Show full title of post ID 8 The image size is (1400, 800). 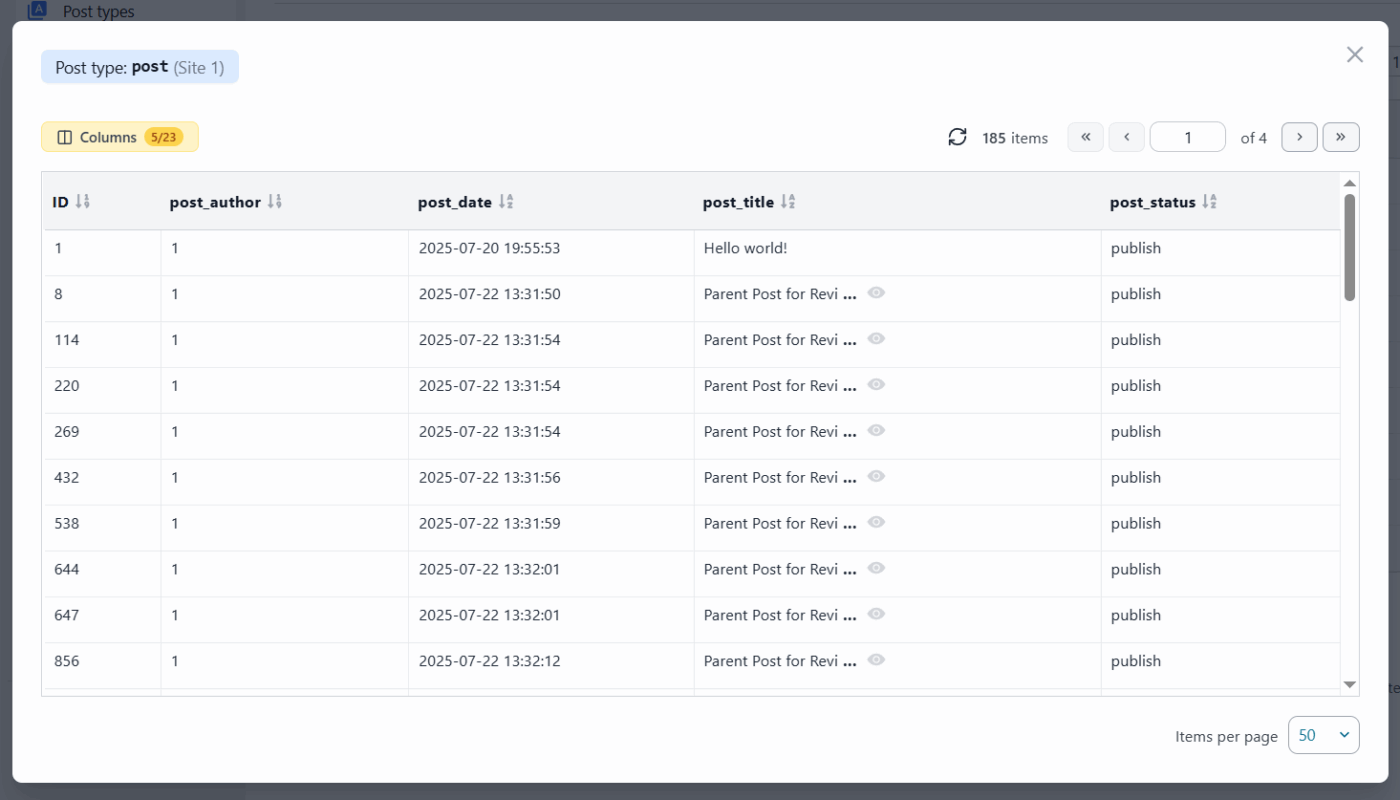876,292
